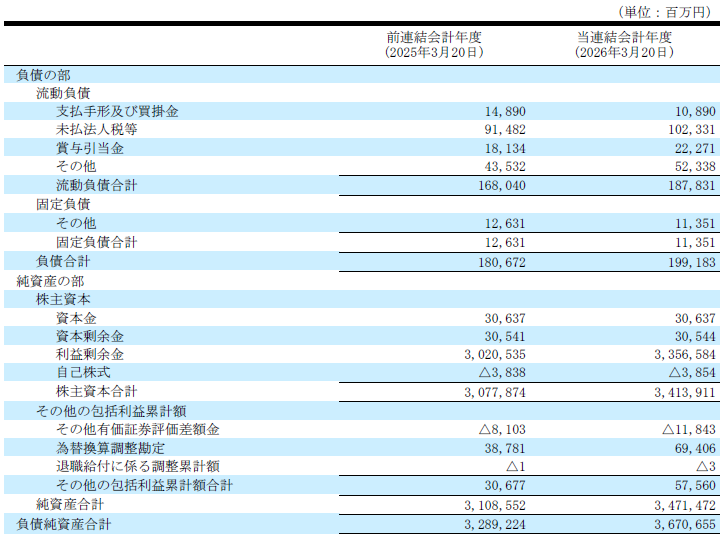Click the 支払手形及び買掛金 row label

click(117, 111)
